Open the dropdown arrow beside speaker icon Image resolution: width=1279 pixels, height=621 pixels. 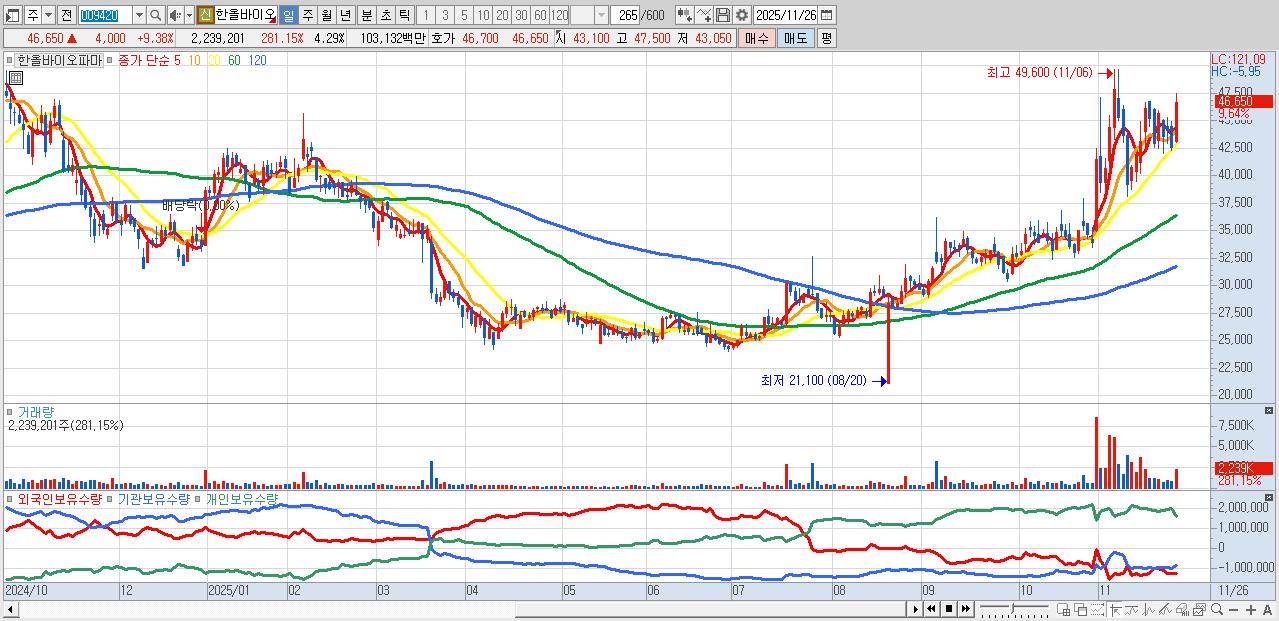(189, 15)
